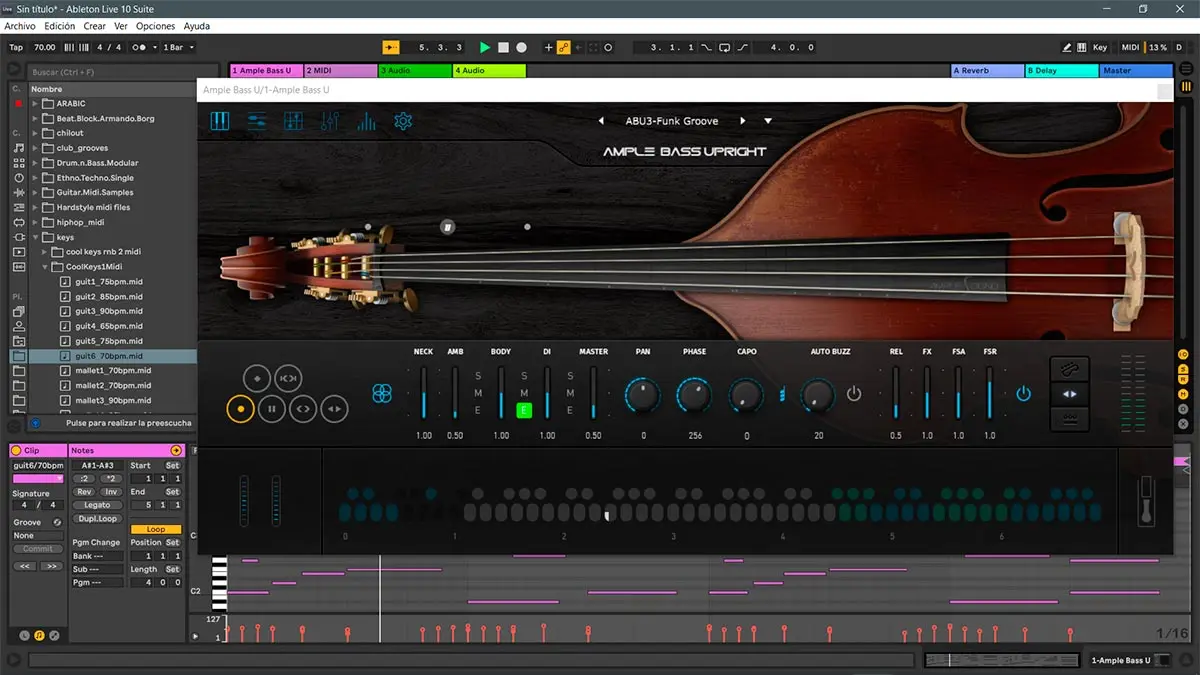Open the Crear menu
Screen dimensions: 1200x675
(x=94, y=26)
